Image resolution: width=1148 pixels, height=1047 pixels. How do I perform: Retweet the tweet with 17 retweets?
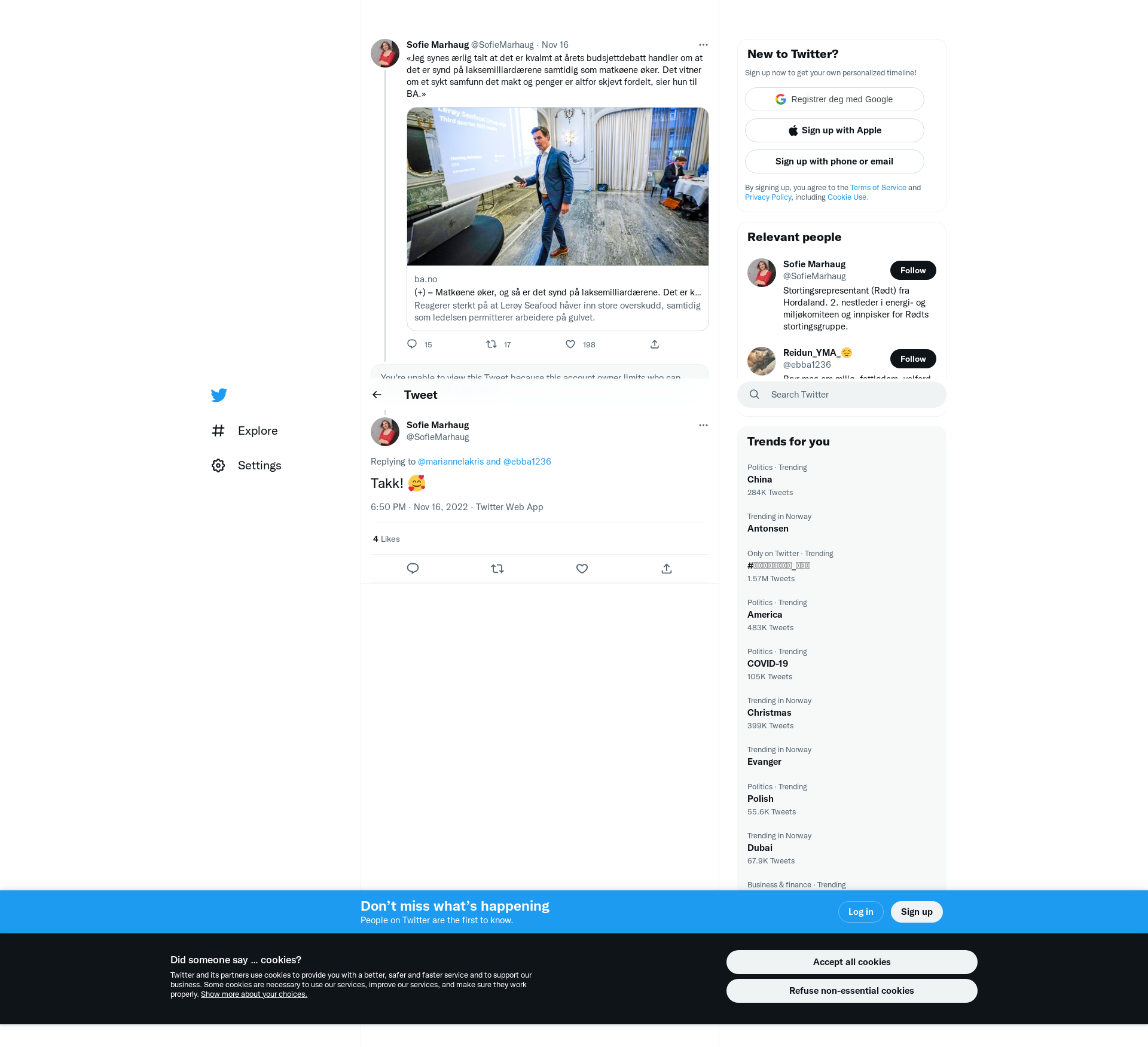click(491, 344)
